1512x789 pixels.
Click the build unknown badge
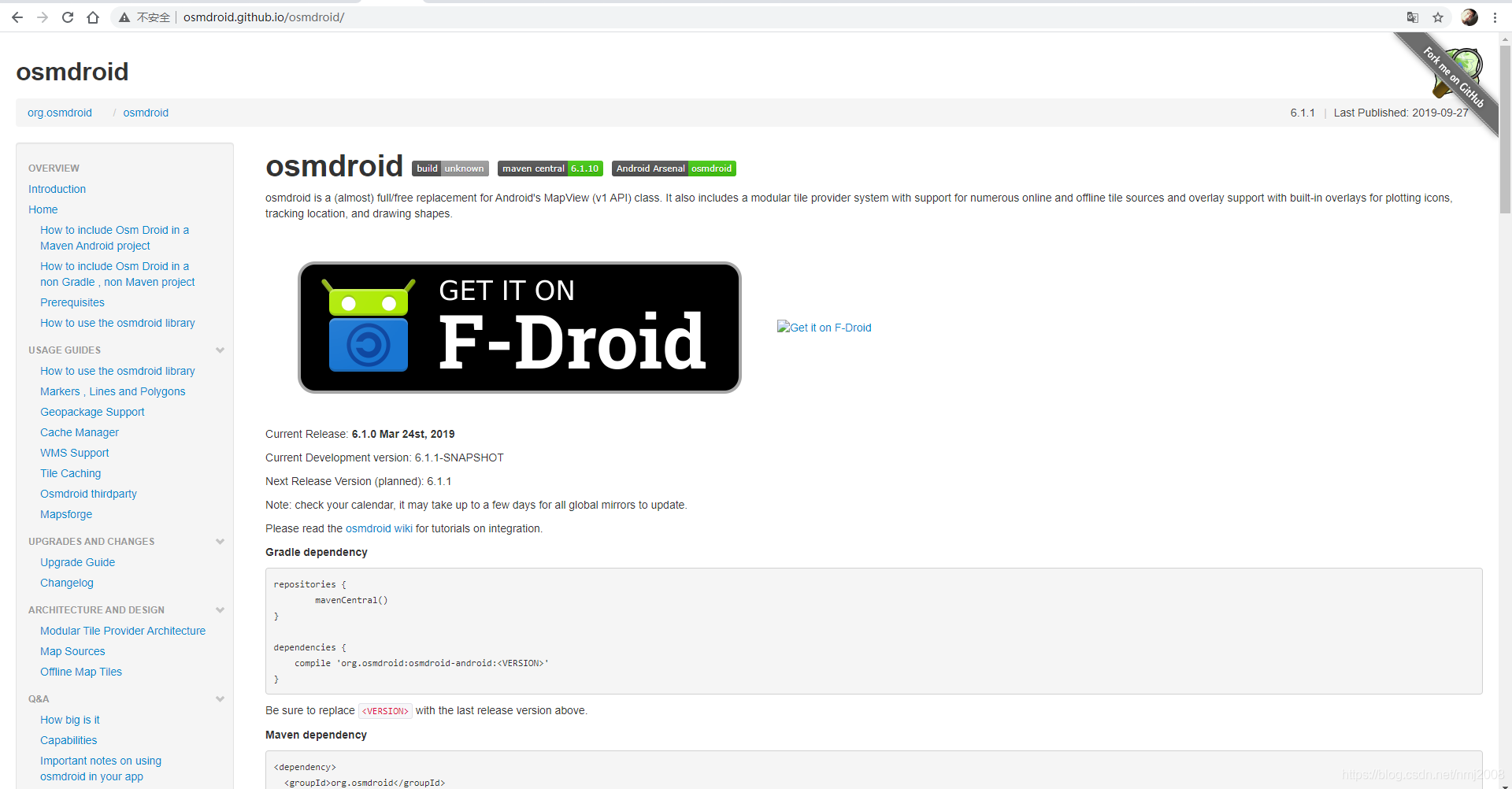(450, 169)
